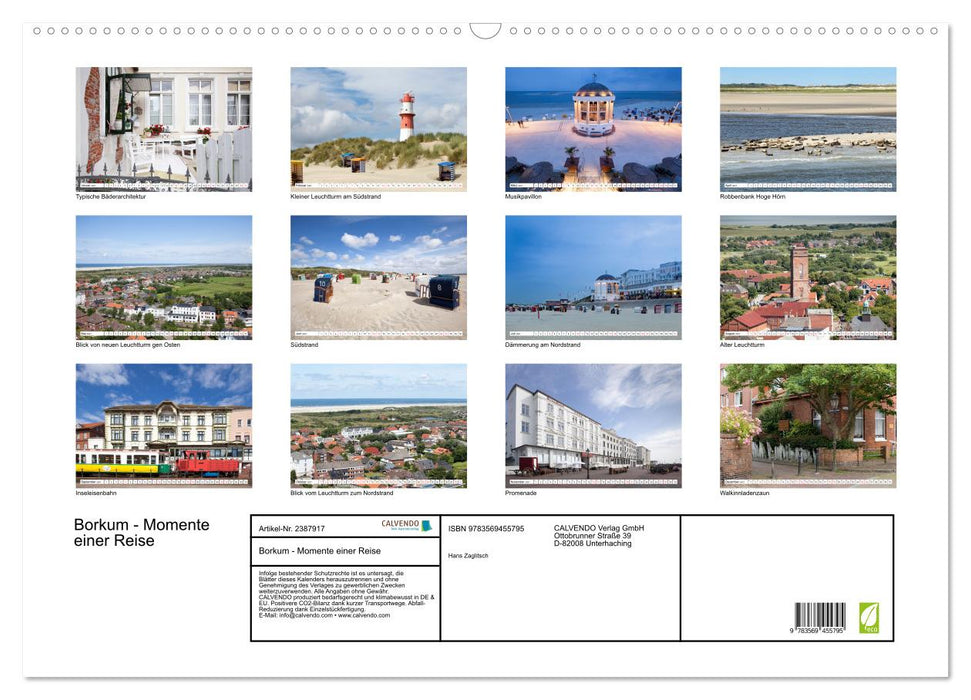Click the 'Typische Bäderarchitektur' caption
The width and height of the screenshot is (971, 700).
click(111, 196)
